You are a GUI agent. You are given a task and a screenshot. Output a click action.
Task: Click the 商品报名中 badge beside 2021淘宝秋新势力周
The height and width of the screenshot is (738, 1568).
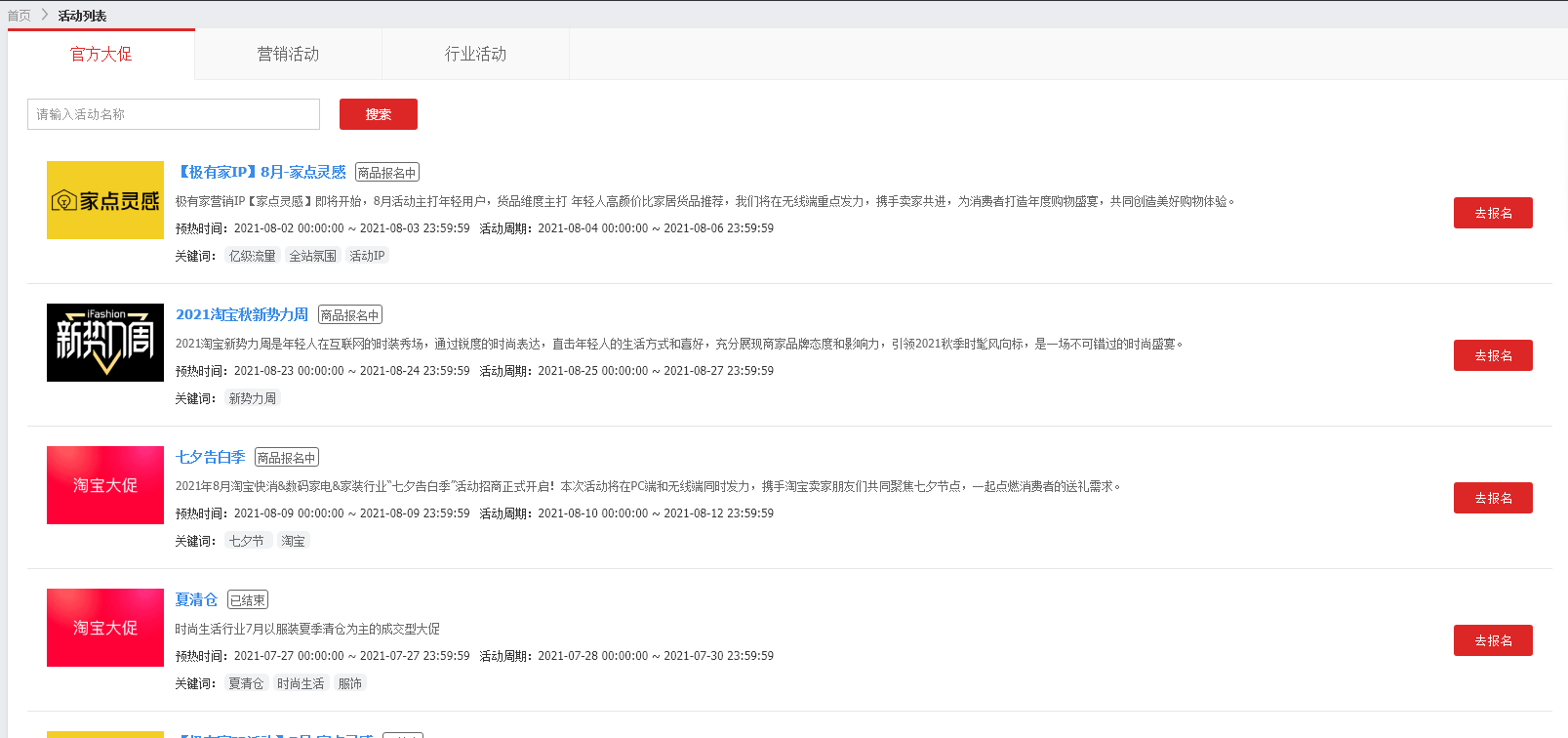coord(350,315)
